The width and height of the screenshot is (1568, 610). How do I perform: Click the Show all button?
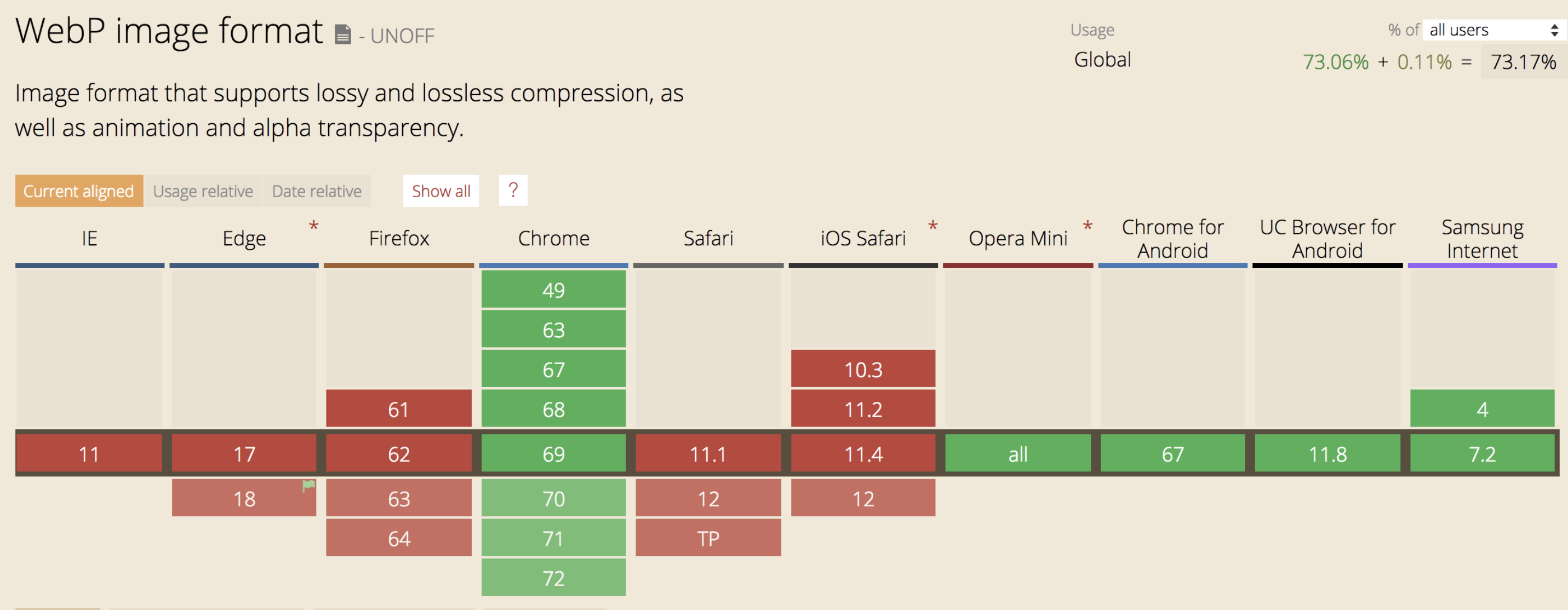[x=440, y=191]
